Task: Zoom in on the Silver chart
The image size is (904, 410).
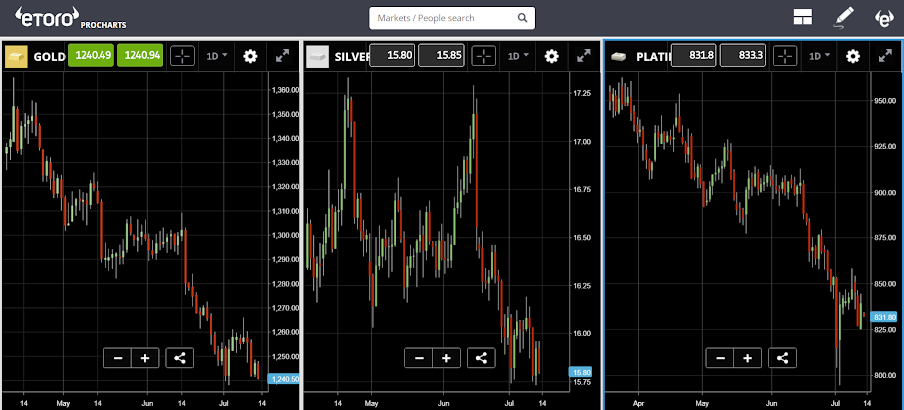Action: coord(446,358)
